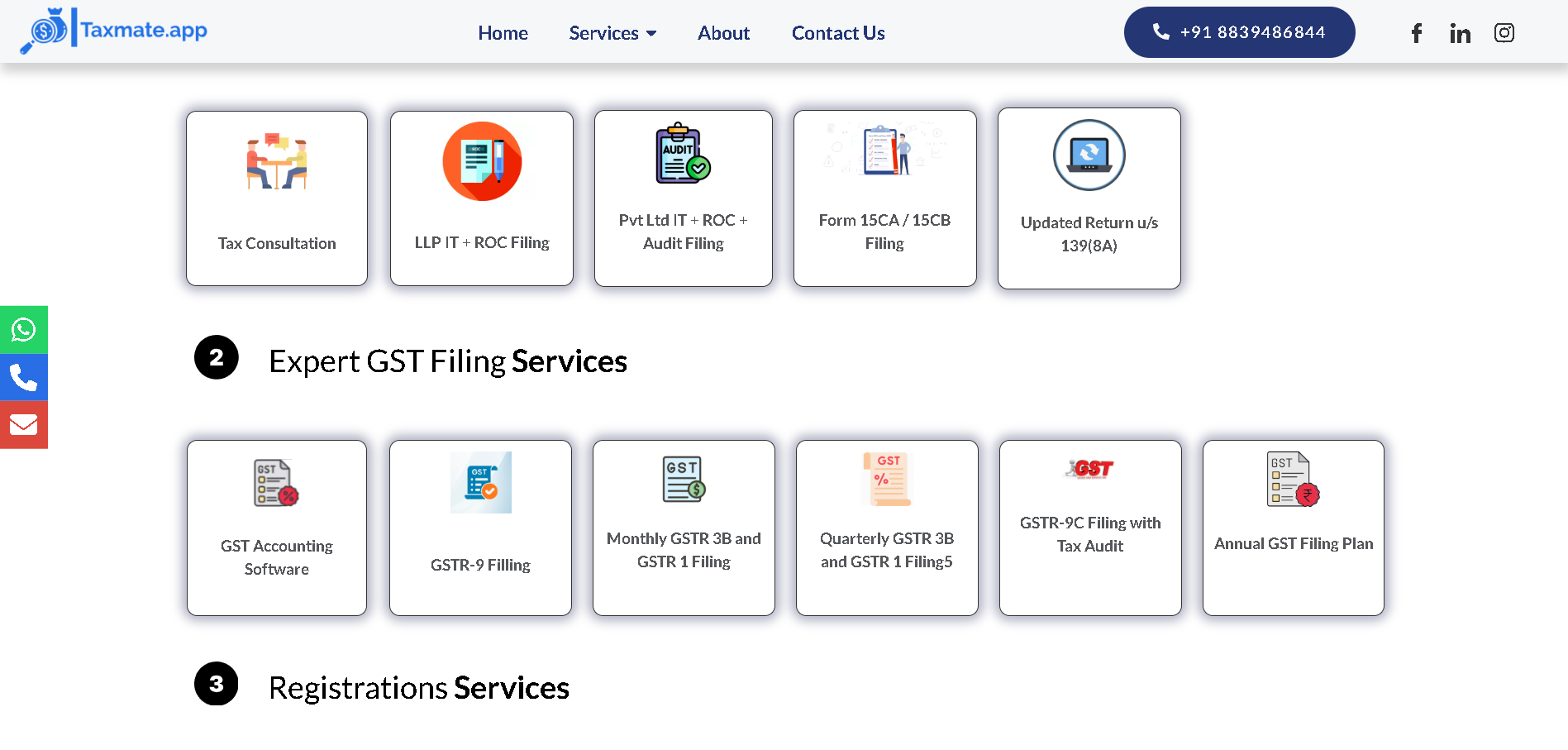This screenshot has height=750, width=1568.
Task: Open Updated Return u/s 139(8A) link
Action: click(1089, 234)
